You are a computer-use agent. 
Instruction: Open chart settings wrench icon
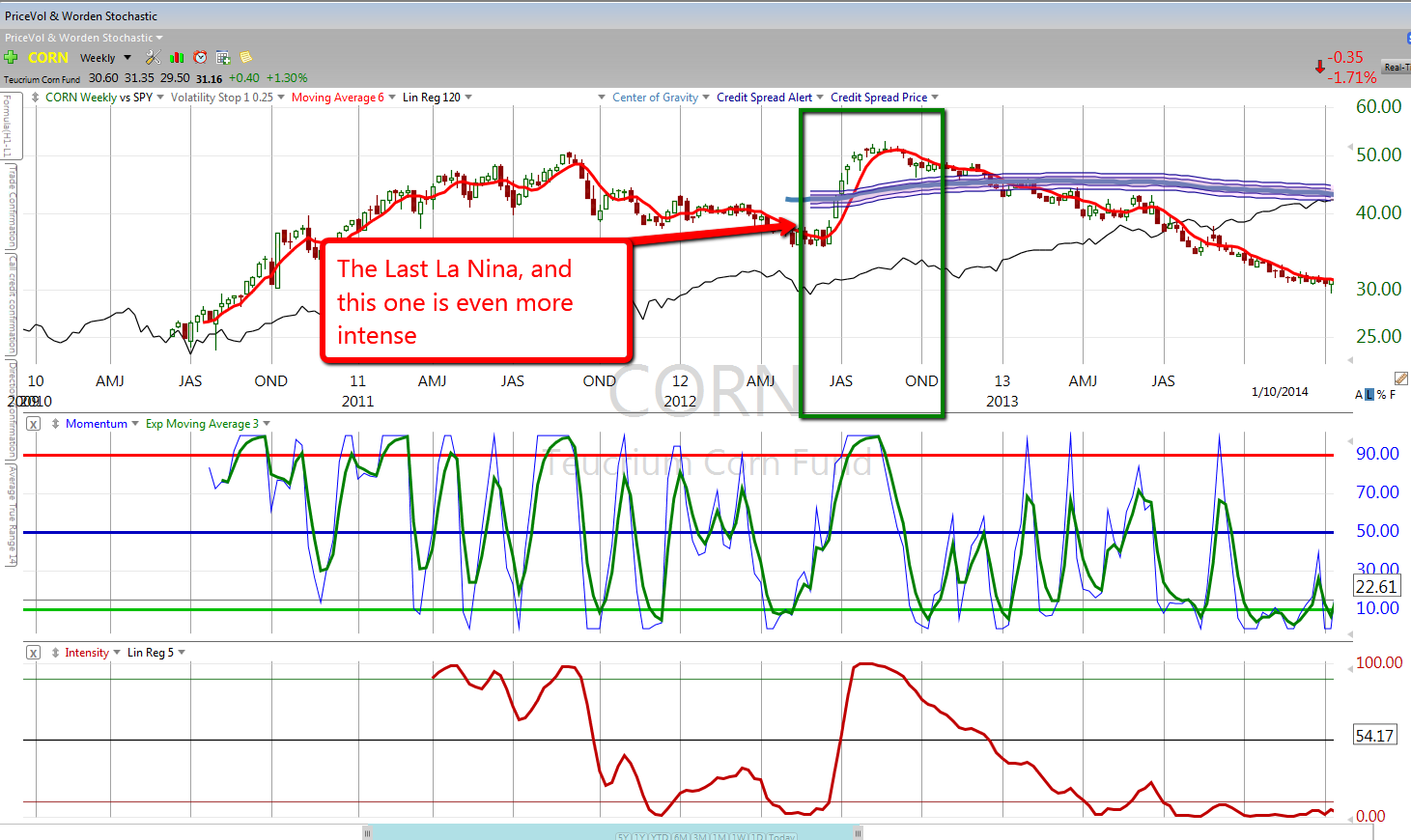153,57
